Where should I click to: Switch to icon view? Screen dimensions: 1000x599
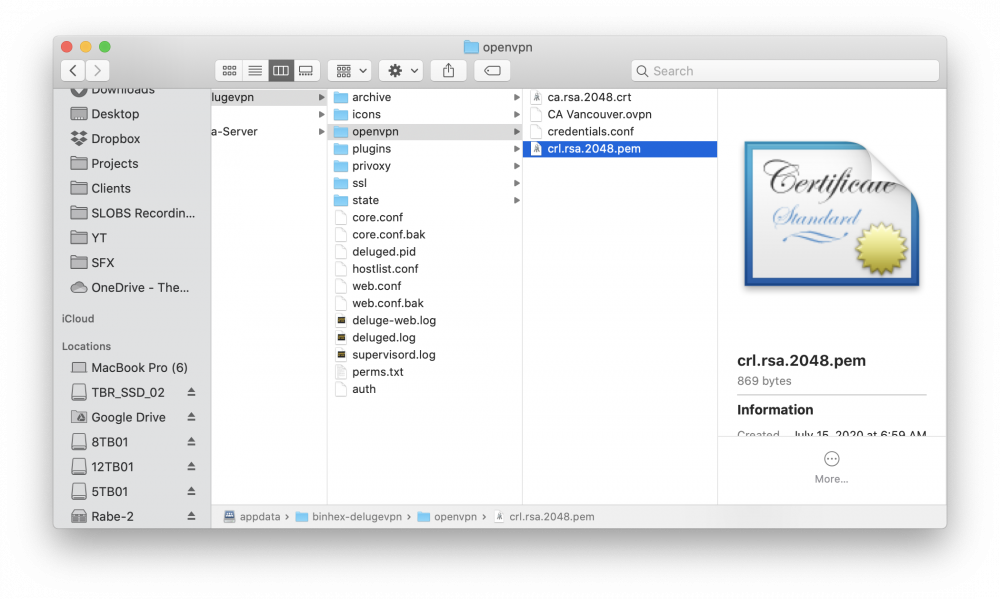point(229,70)
